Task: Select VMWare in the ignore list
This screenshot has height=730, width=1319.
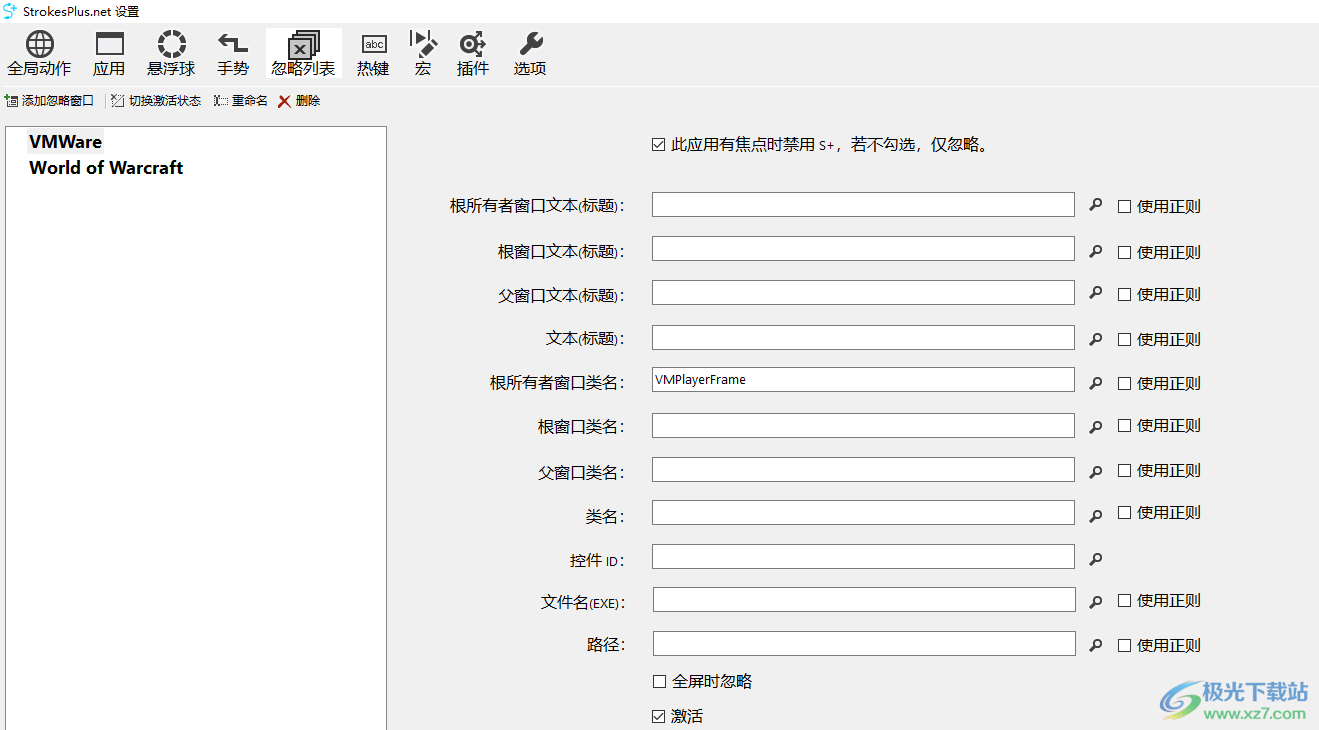Action: (x=65, y=142)
